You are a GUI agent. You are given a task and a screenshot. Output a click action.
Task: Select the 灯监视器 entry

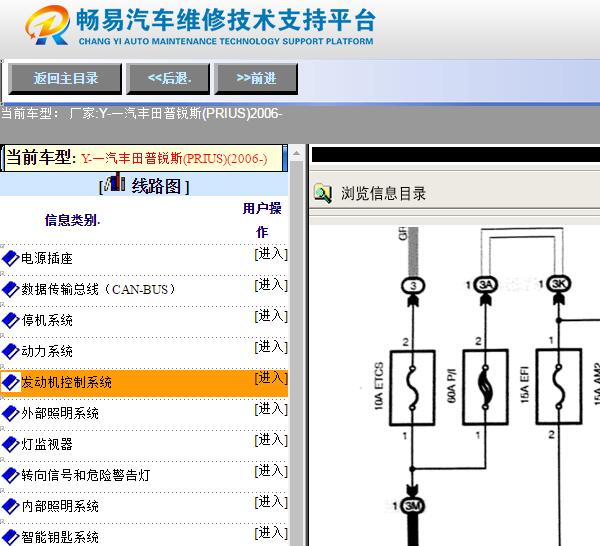click(x=47, y=445)
